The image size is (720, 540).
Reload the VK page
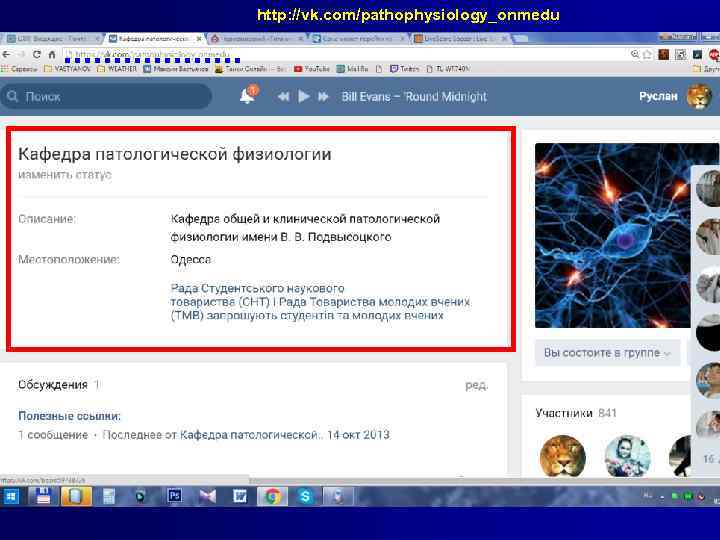coord(37,54)
